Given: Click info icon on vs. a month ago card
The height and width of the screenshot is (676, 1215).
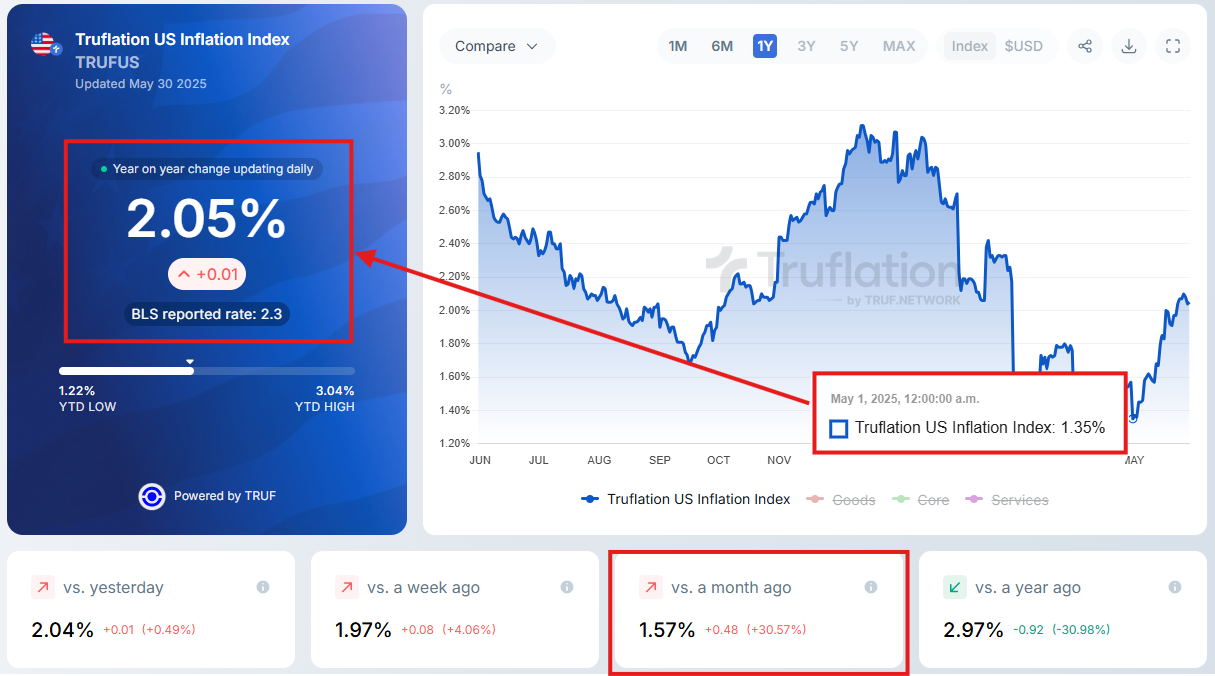Looking at the screenshot, I should click(871, 587).
